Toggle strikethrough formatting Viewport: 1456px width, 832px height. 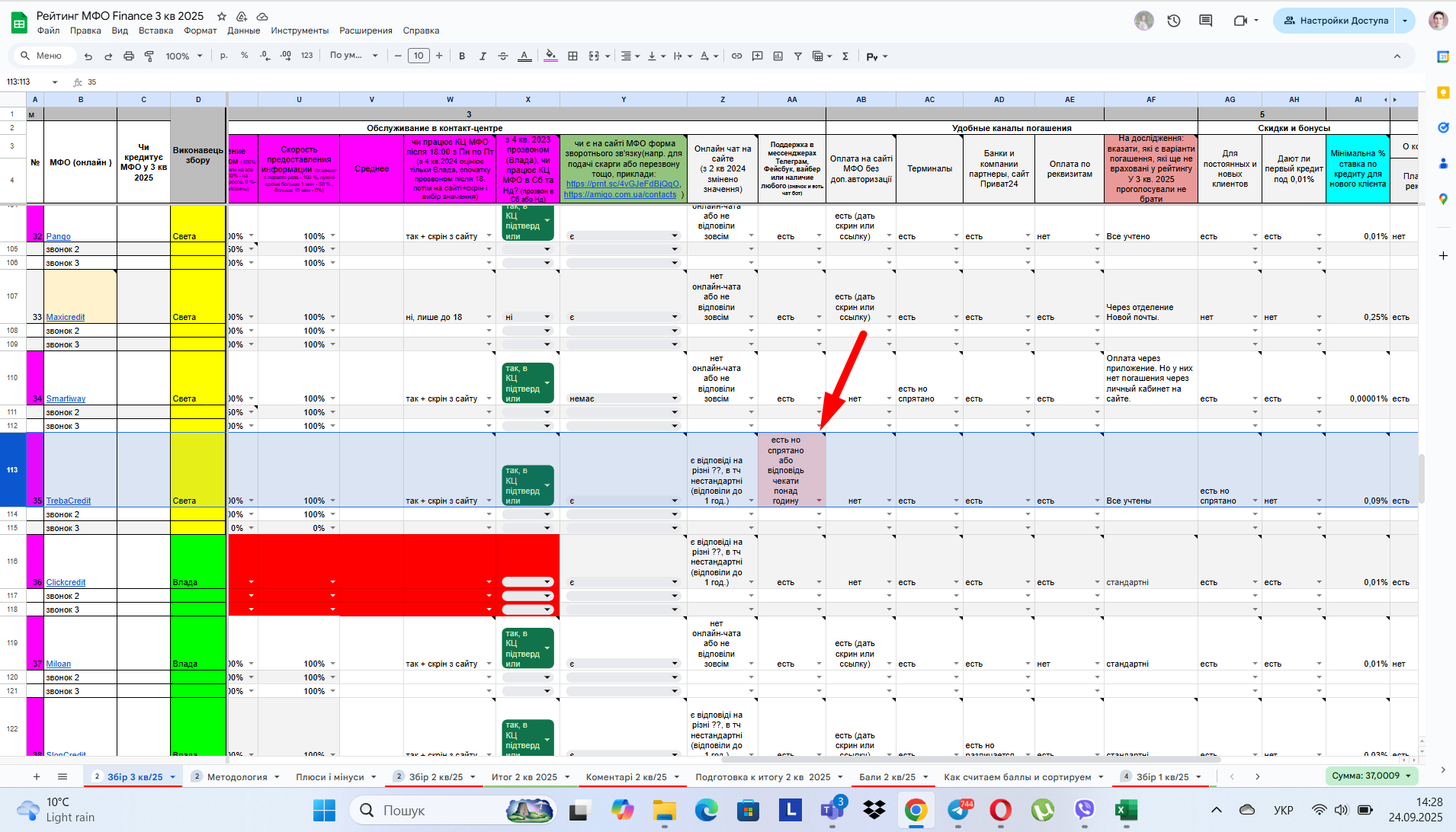503,56
